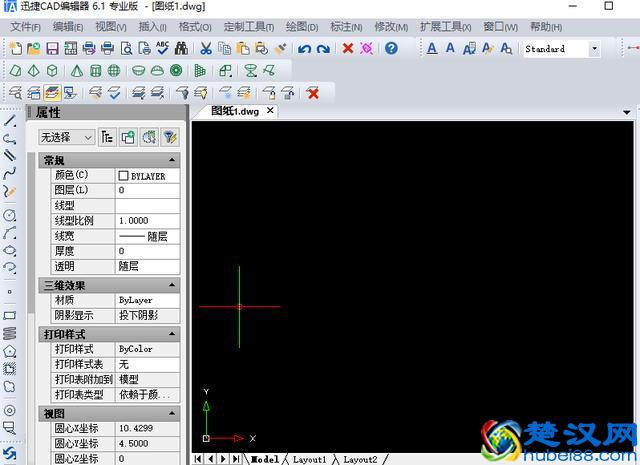
Task: Close the 图纸1.dwg document tab
Action: pos(270,111)
